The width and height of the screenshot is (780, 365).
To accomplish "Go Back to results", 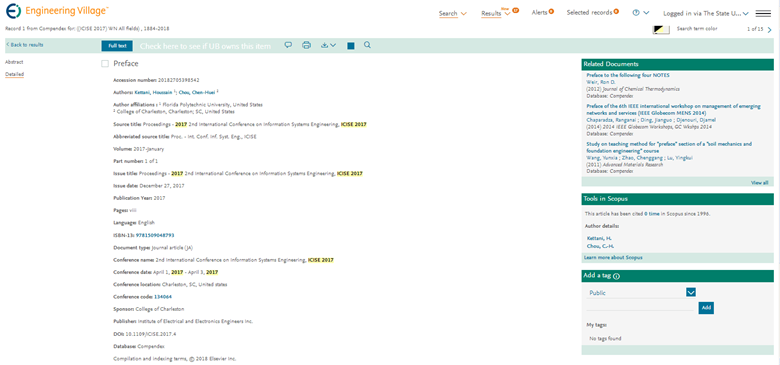I will [x=25, y=45].
